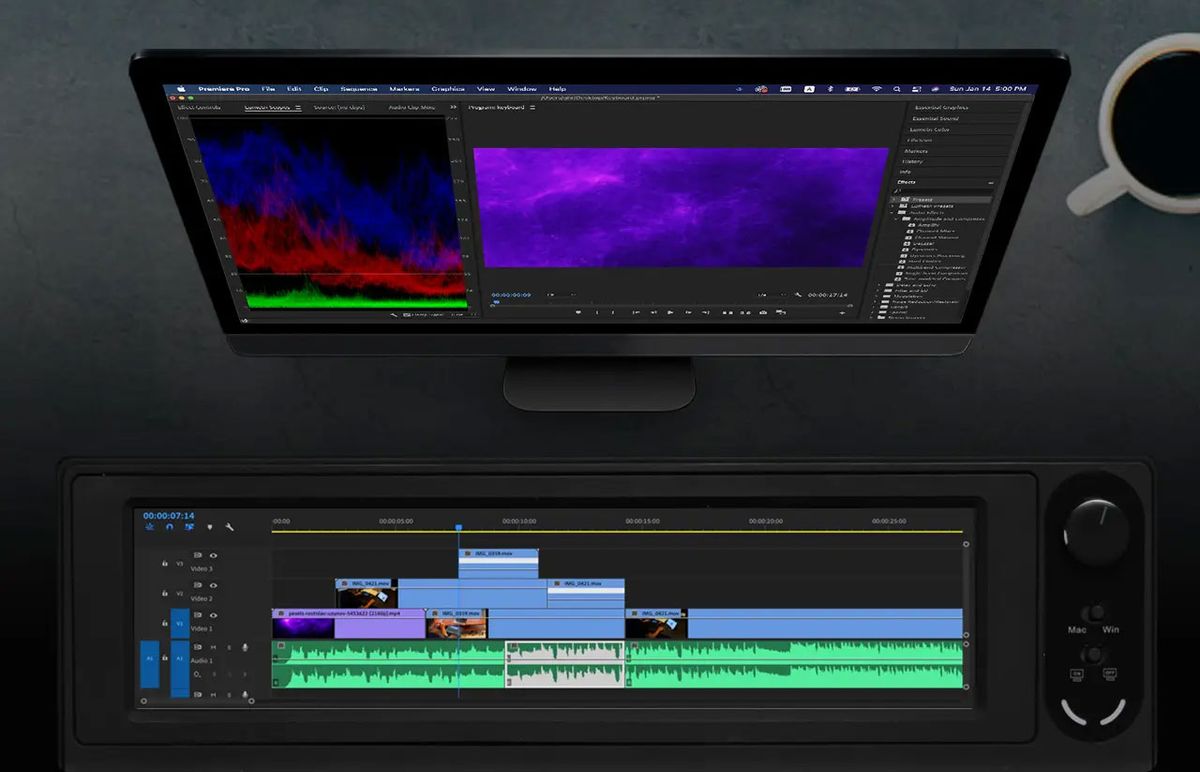The image size is (1200, 772).
Task: Click the nest sequences insert icon
Action: 150,527
